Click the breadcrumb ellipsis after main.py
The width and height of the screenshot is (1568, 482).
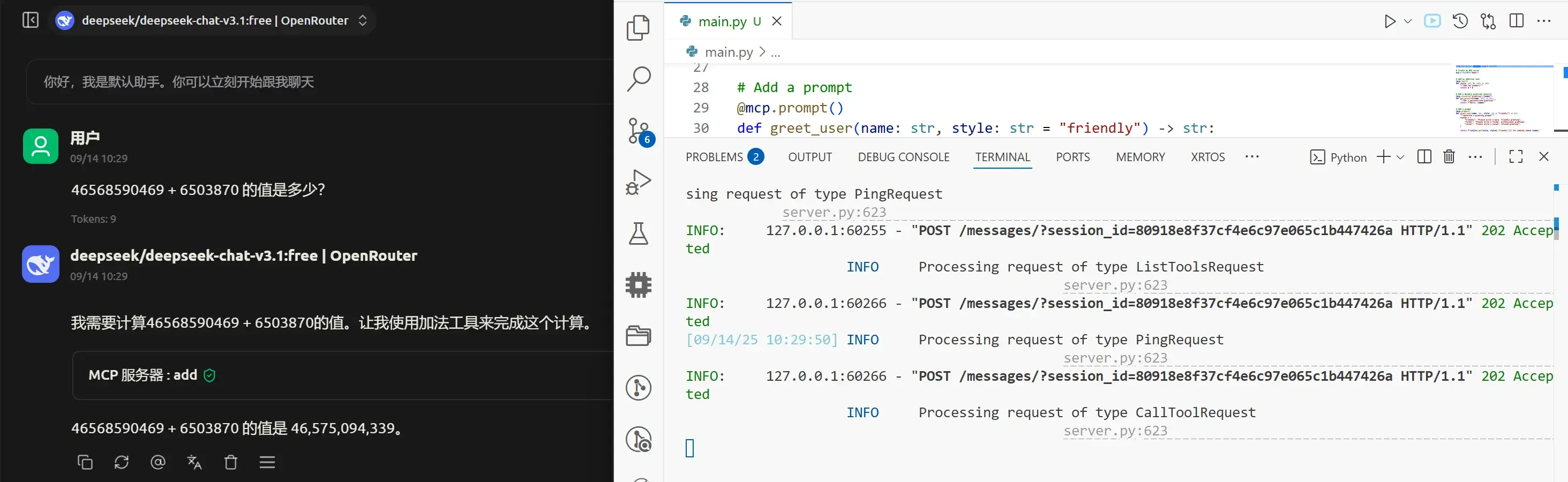click(776, 52)
